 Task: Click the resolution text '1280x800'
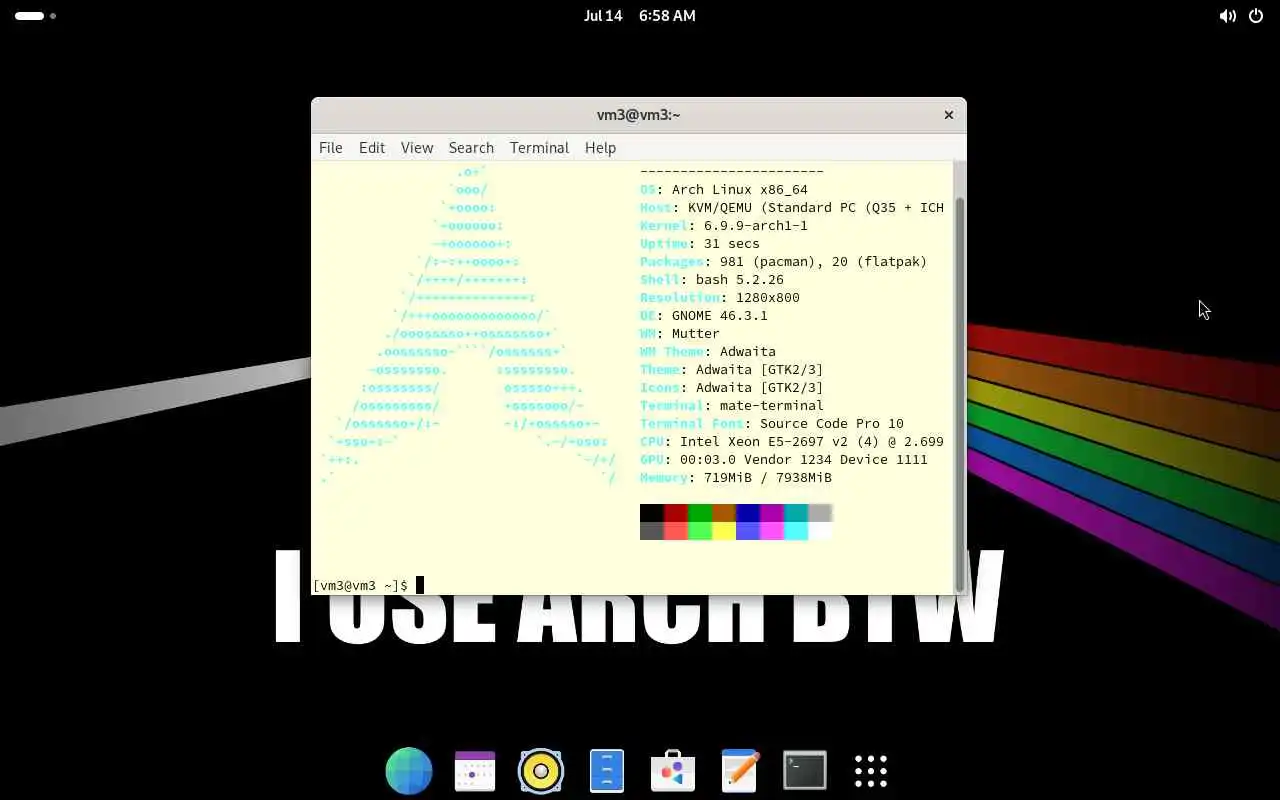tap(768, 298)
